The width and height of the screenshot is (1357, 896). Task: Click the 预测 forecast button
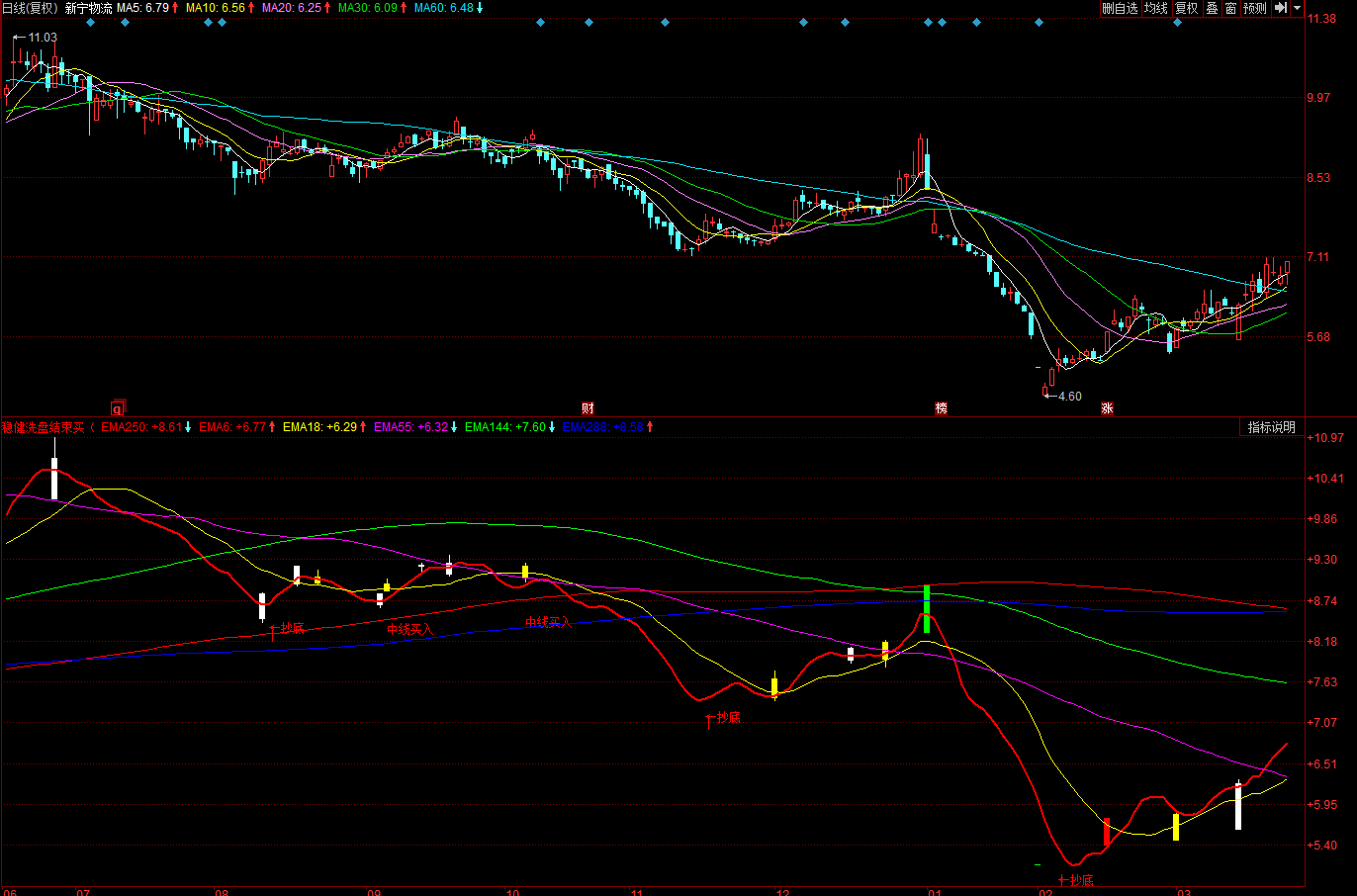[1255, 8]
